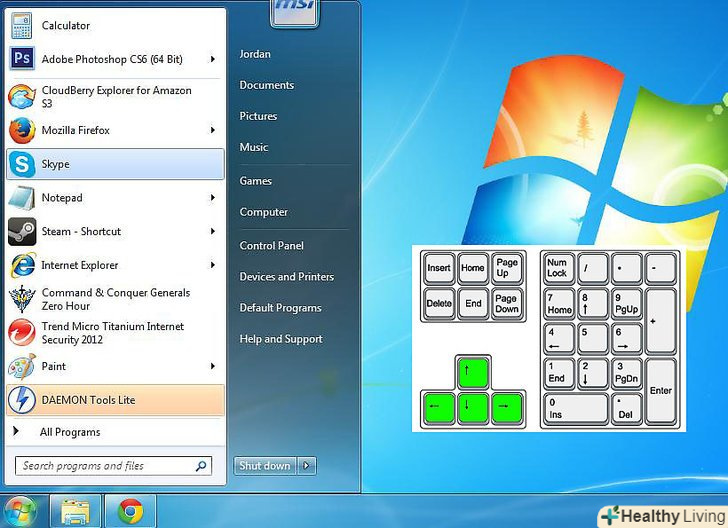The width and height of the screenshot is (728, 528).
Task: Click the Search programs and files field
Action: (x=113, y=466)
